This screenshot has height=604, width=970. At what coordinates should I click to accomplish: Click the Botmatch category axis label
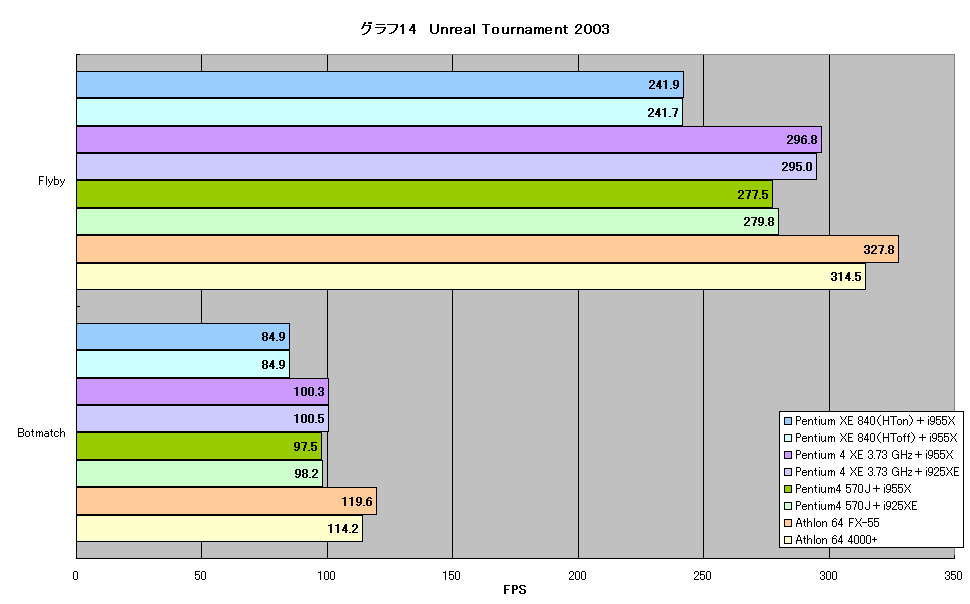[41, 433]
